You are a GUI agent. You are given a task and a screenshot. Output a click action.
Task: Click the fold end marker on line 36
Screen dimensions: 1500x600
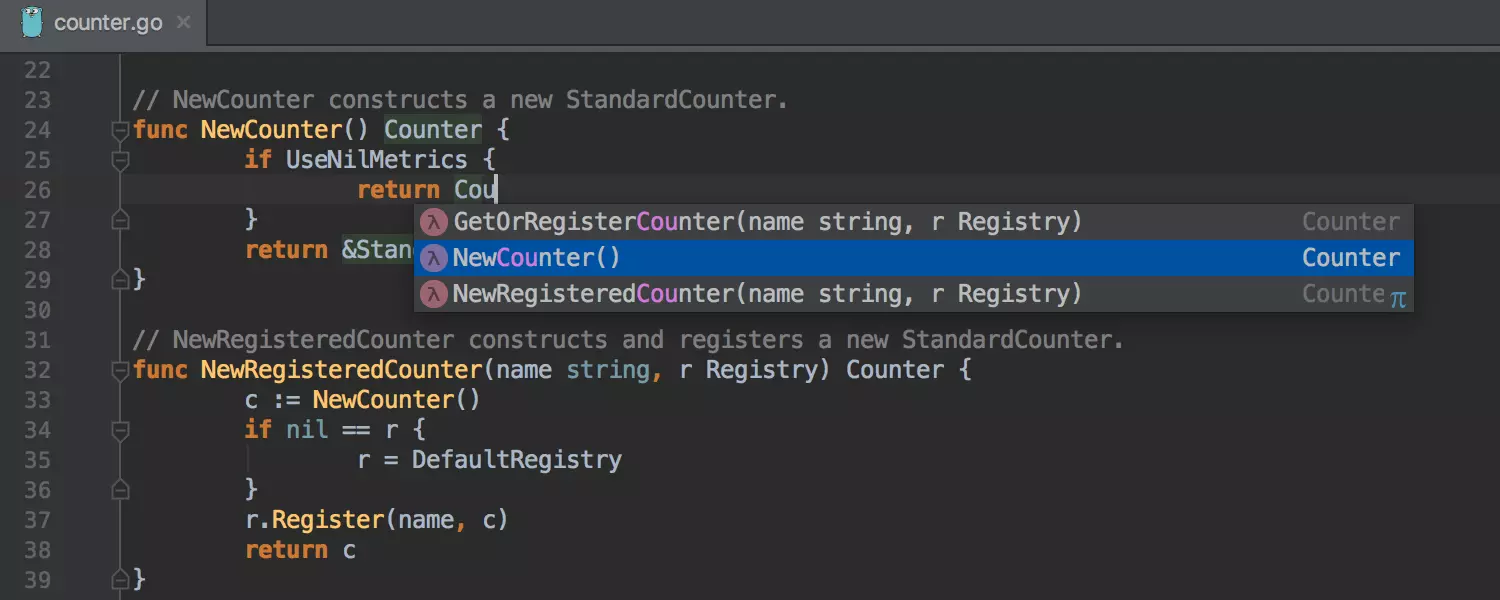pos(121,489)
